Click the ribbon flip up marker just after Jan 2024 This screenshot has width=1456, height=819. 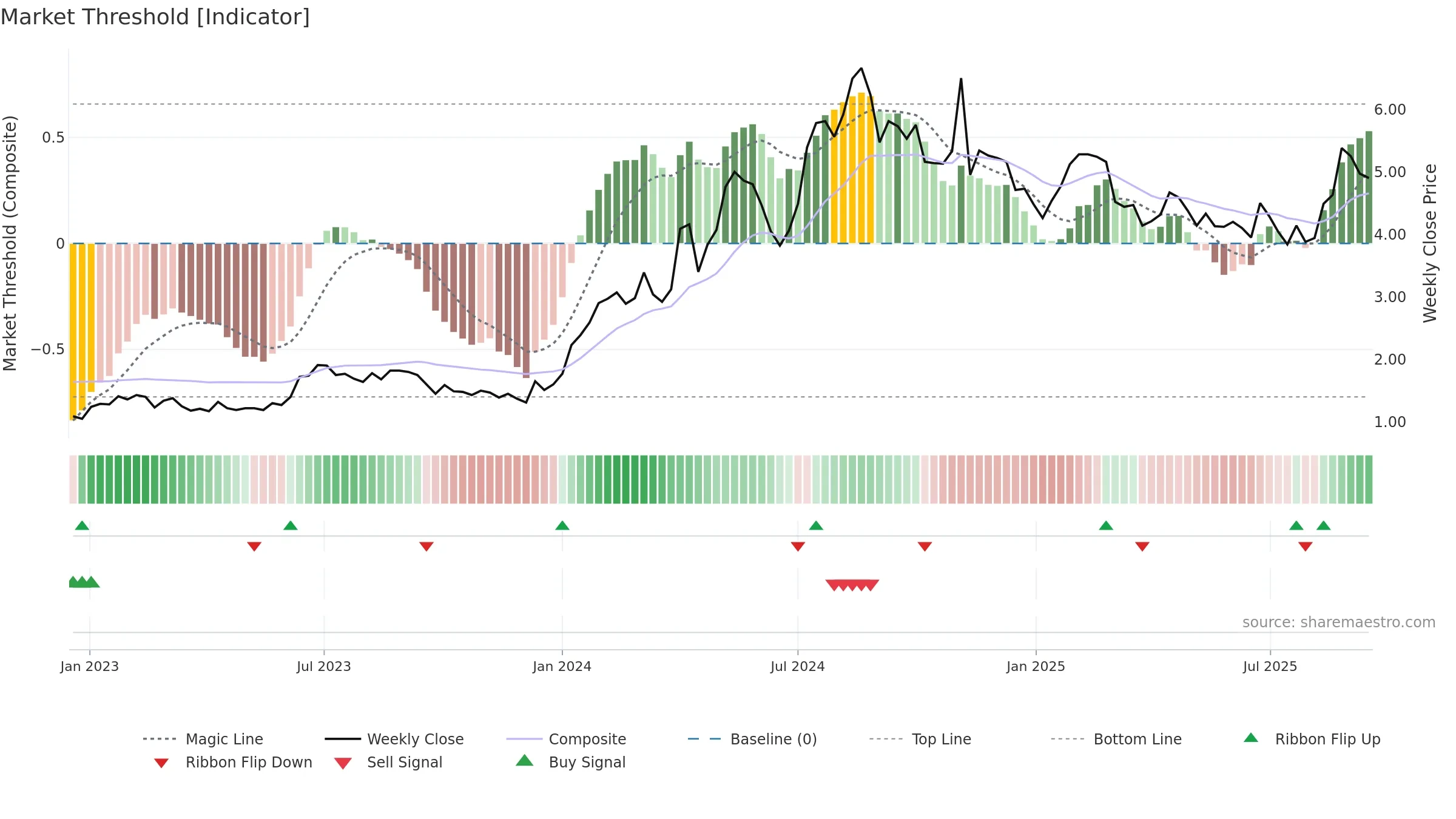pyautogui.click(x=562, y=525)
